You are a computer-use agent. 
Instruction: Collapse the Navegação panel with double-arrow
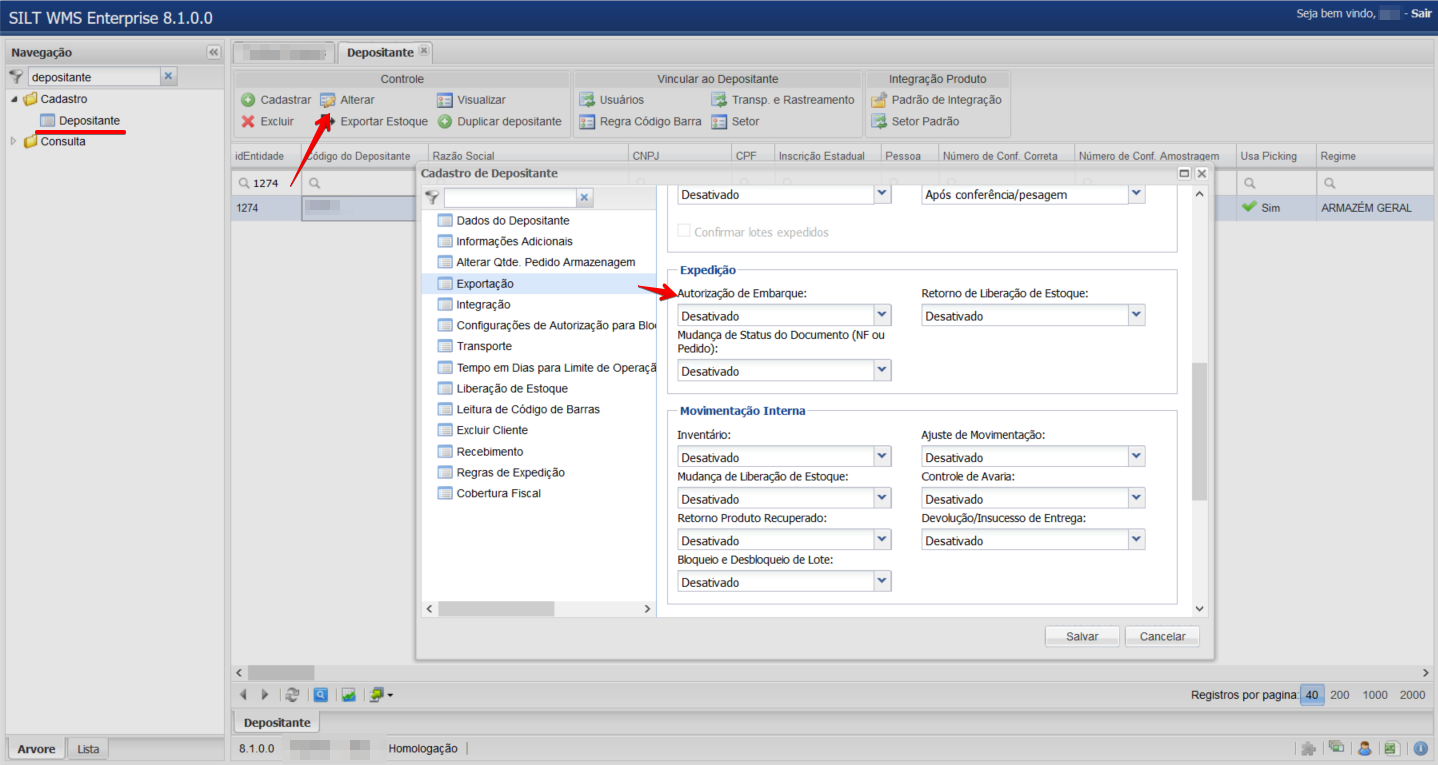(x=213, y=52)
